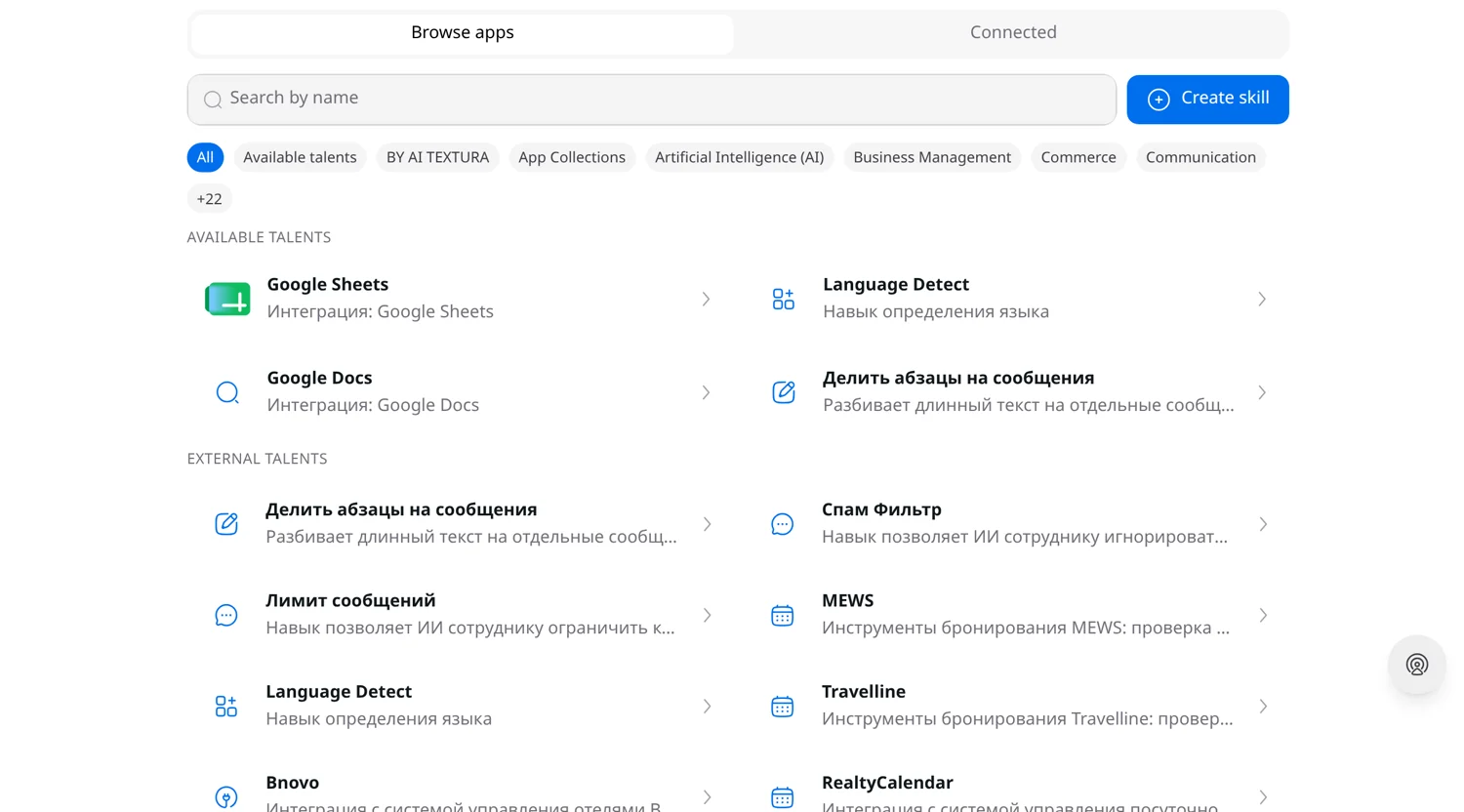Click the Лимит сообщений chat bubble icon
Screen dimensions: 1464x812
click(226, 615)
